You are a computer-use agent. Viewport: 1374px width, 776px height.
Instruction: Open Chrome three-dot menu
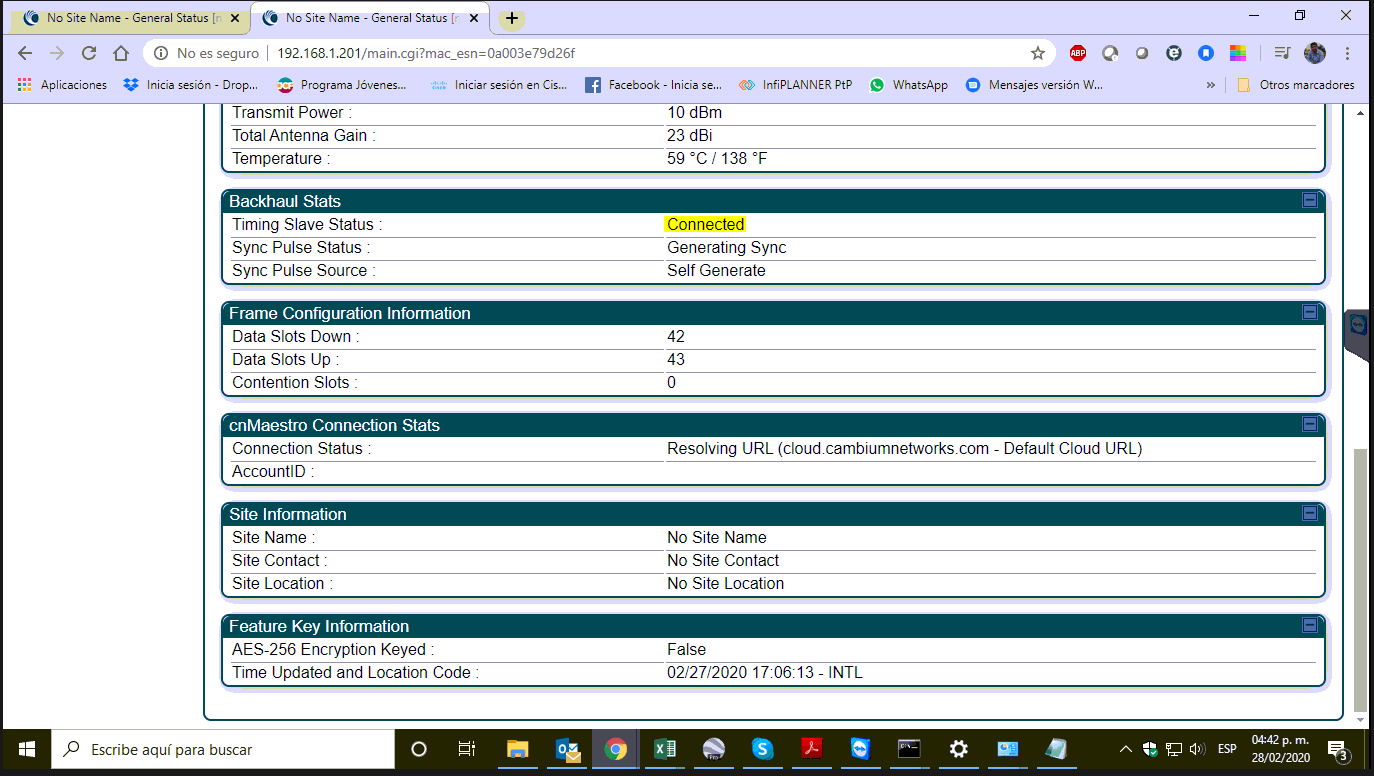(1348, 53)
